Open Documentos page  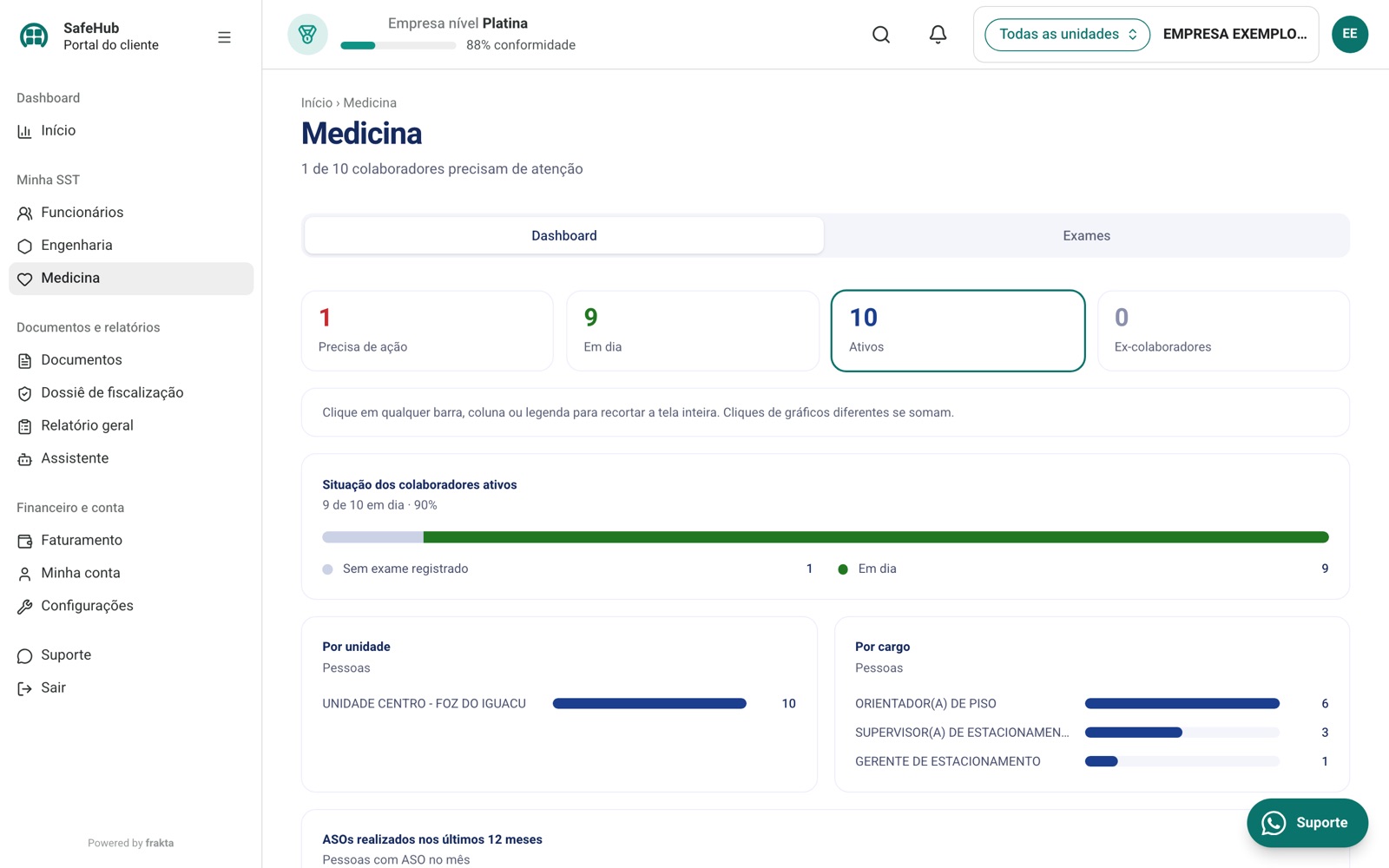(131, 360)
